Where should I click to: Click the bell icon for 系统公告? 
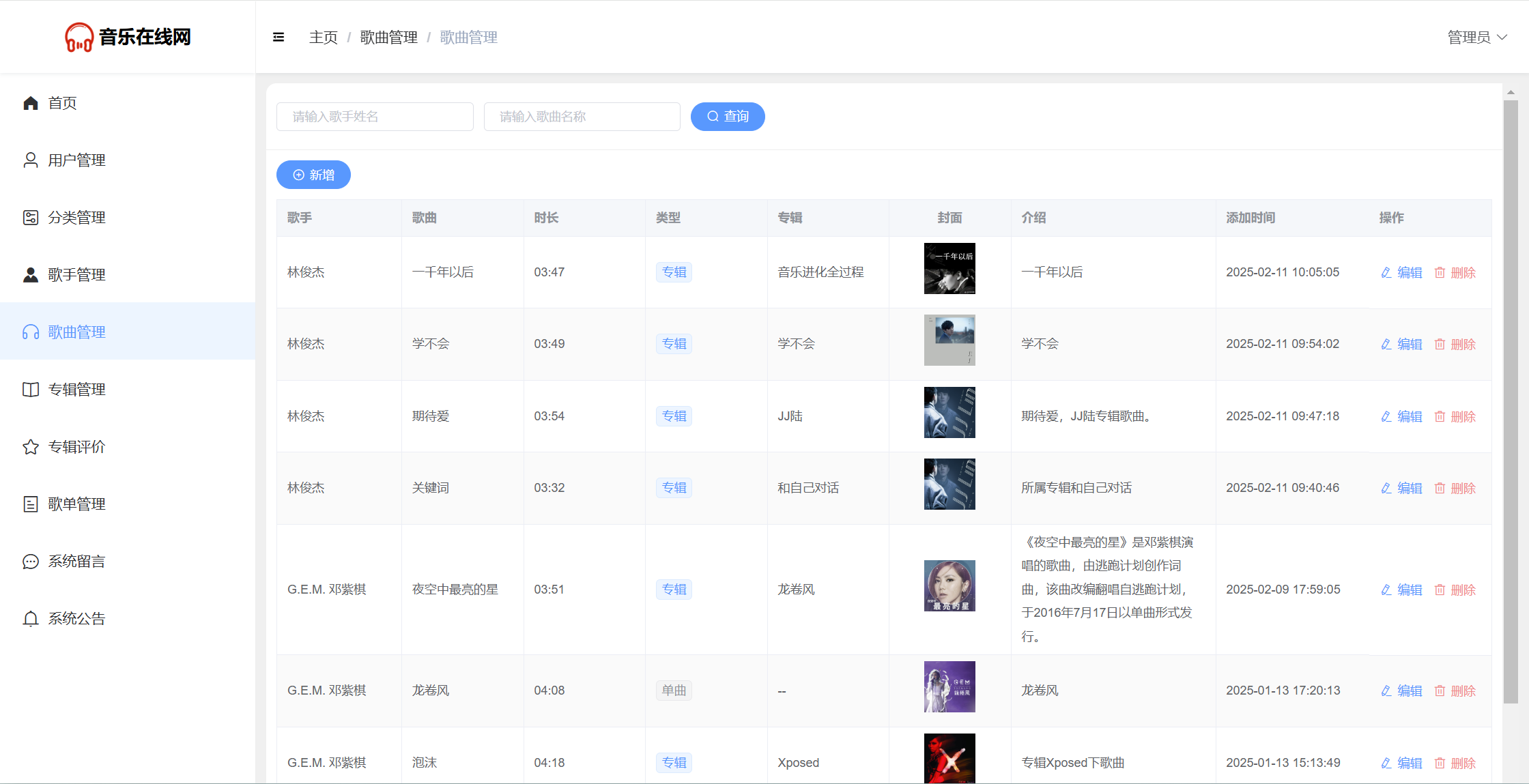pyautogui.click(x=31, y=619)
